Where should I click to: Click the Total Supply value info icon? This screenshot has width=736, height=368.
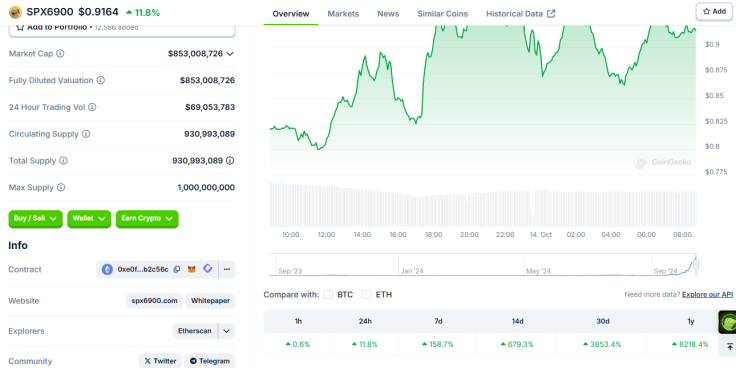(x=230, y=161)
